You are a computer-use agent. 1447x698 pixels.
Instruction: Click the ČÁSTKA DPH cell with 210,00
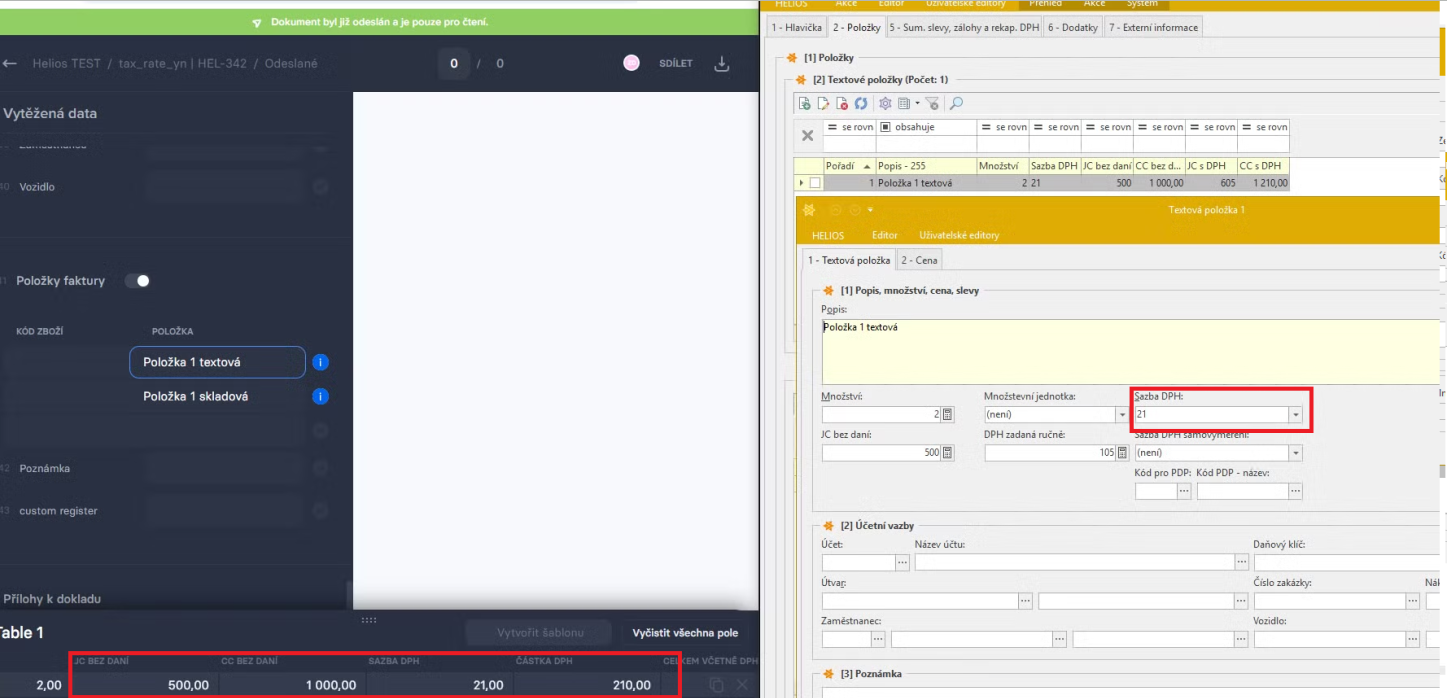tap(586, 685)
